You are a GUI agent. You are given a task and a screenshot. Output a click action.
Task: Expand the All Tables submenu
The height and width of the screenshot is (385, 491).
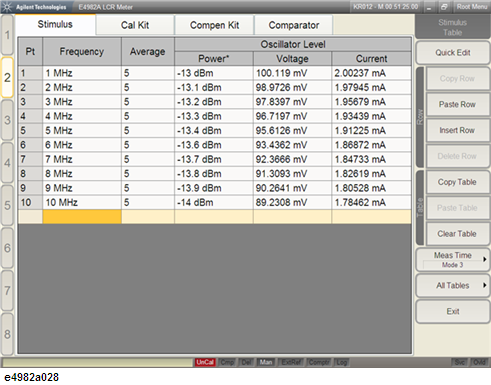click(x=453, y=286)
